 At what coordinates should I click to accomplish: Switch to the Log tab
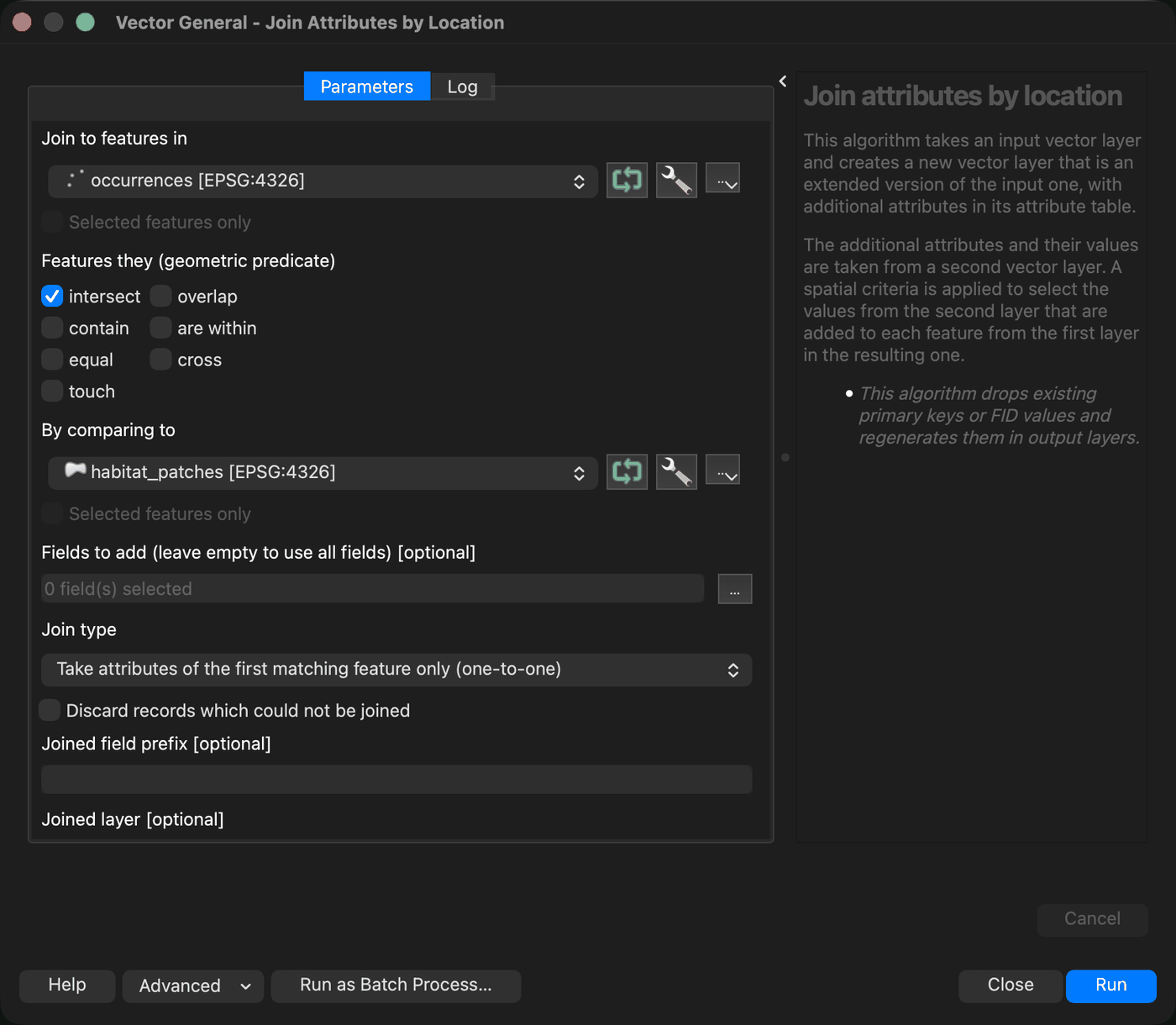pos(462,87)
